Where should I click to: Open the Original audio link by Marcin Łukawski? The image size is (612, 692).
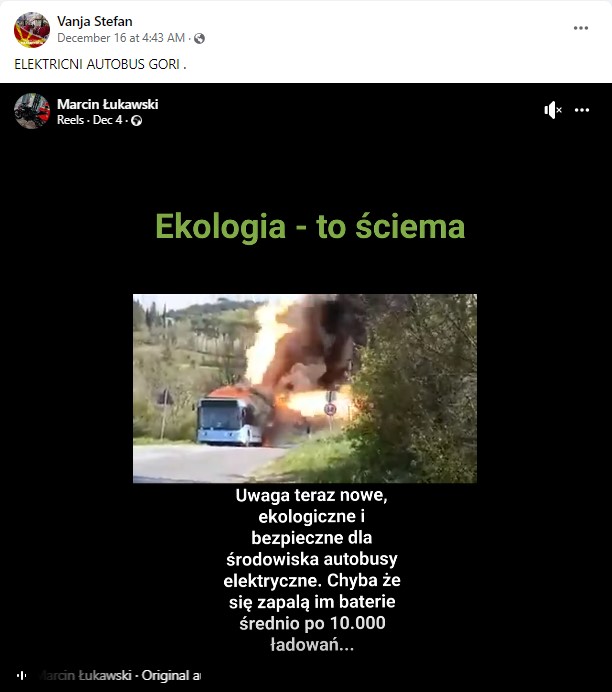pyautogui.click(x=120, y=675)
